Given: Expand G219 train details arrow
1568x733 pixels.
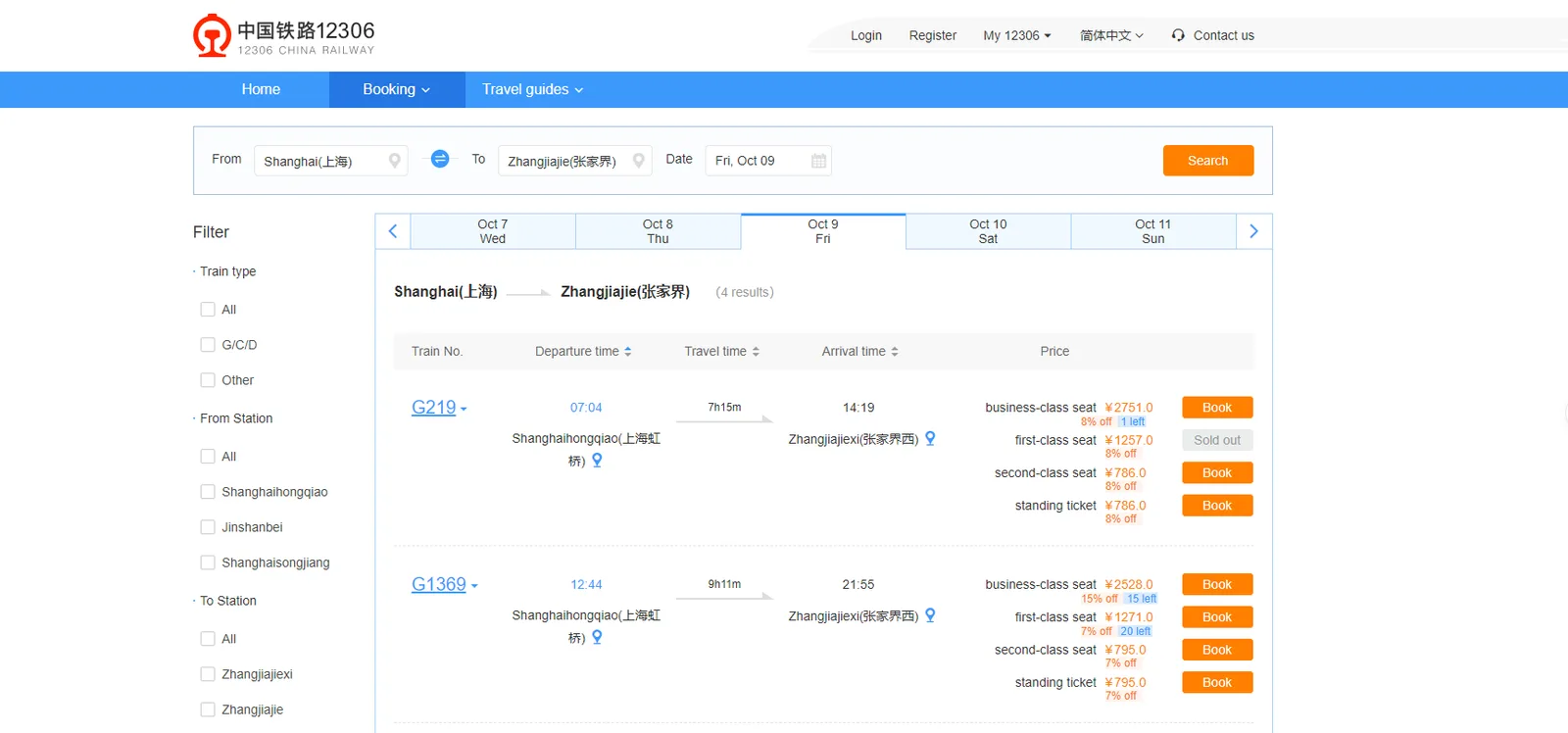Looking at the screenshot, I should pyautogui.click(x=464, y=410).
